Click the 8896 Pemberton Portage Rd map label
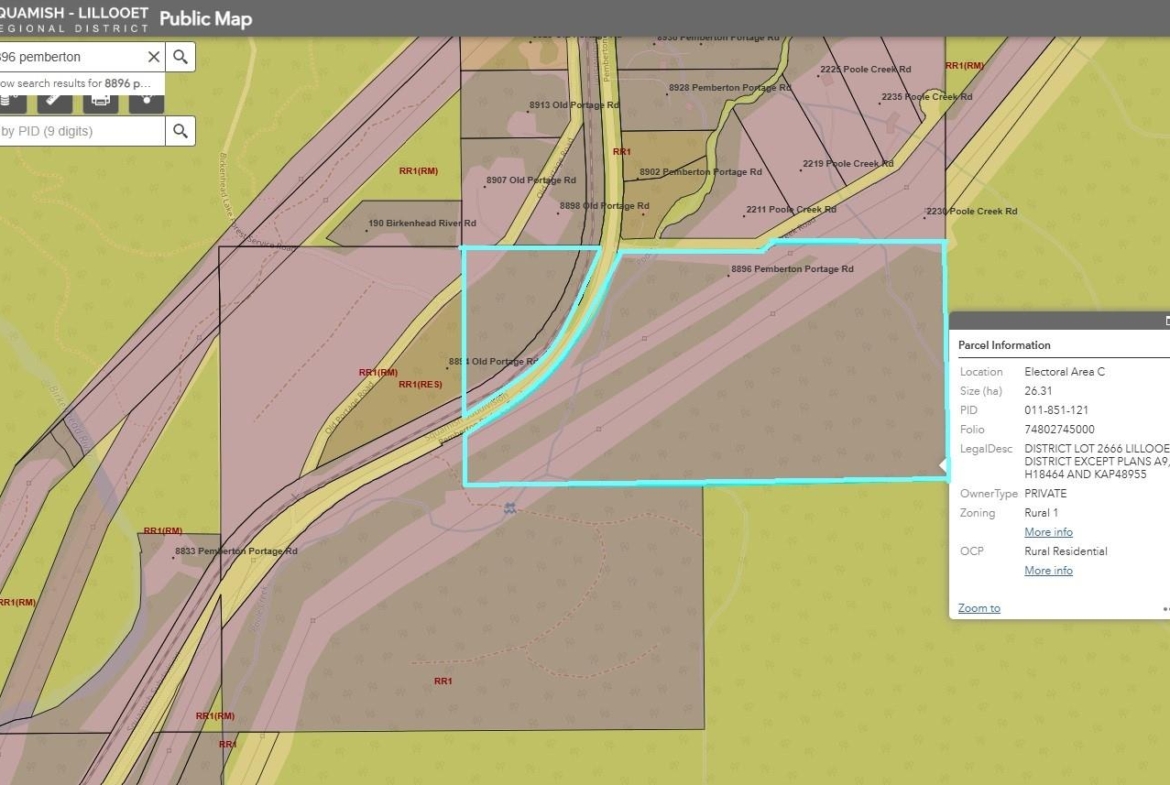Viewport: 1170px width, 785px height. click(791, 269)
